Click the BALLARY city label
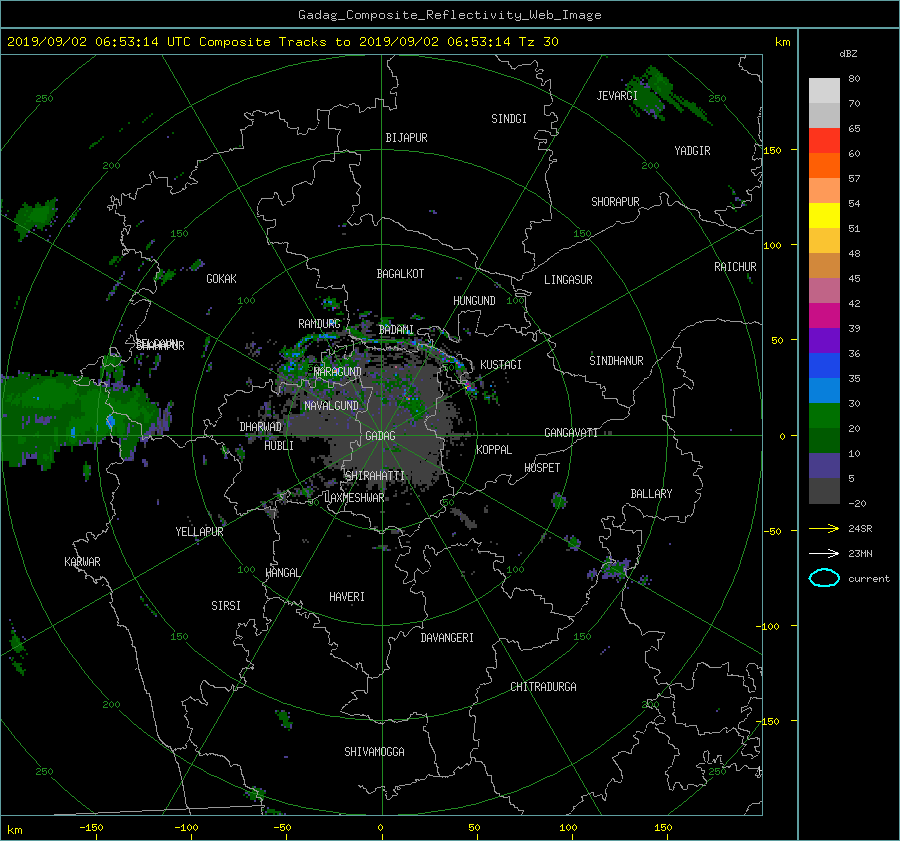The height and width of the screenshot is (841, 900). 651,494
